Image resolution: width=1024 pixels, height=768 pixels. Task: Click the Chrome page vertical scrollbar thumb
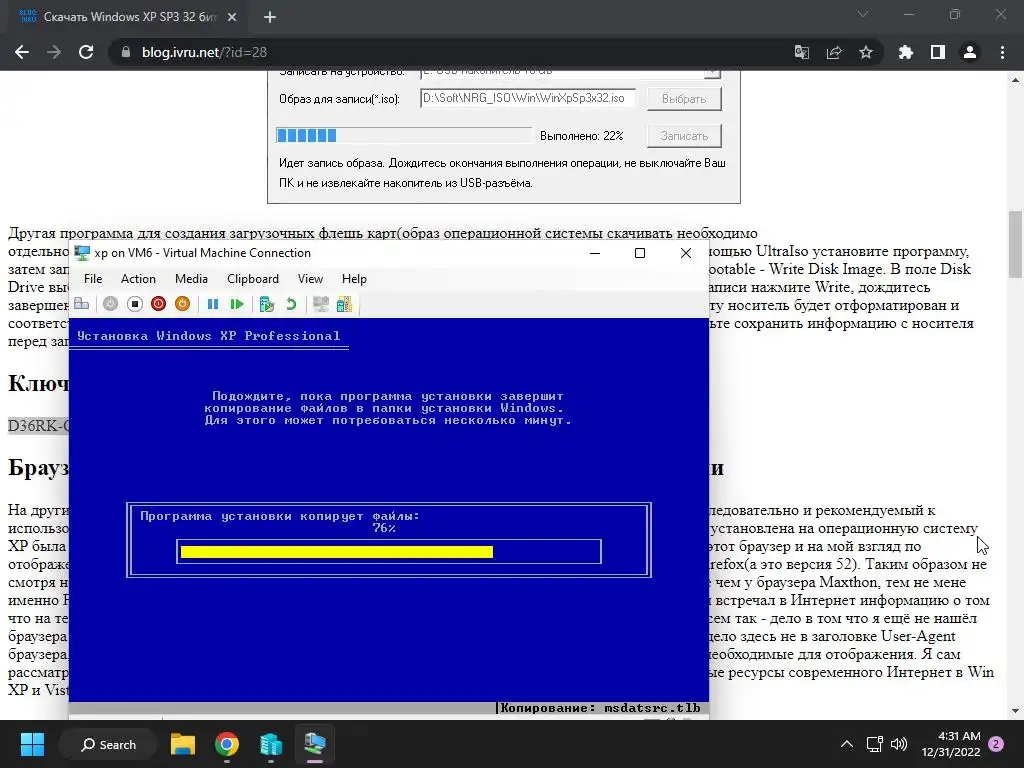1015,244
